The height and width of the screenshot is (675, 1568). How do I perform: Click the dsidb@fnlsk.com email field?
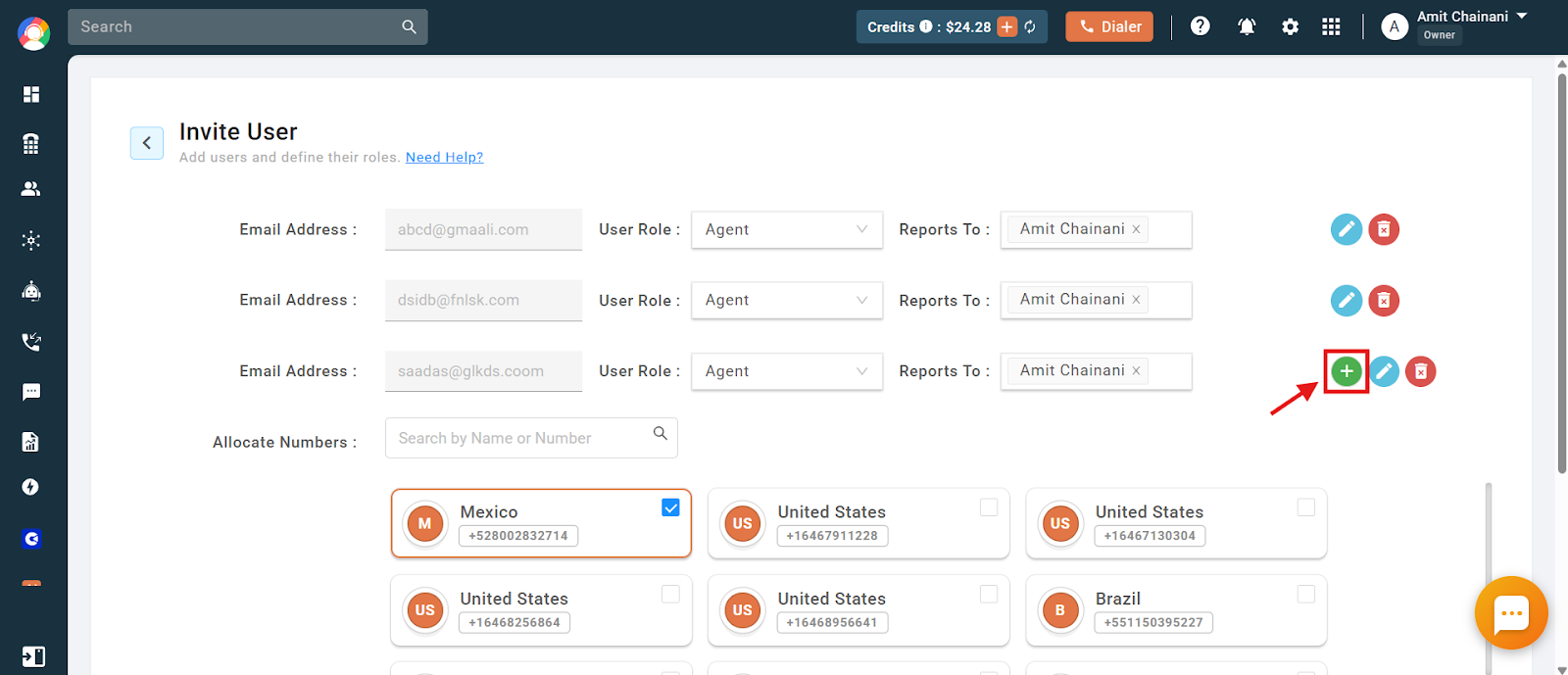pyautogui.click(x=483, y=300)
